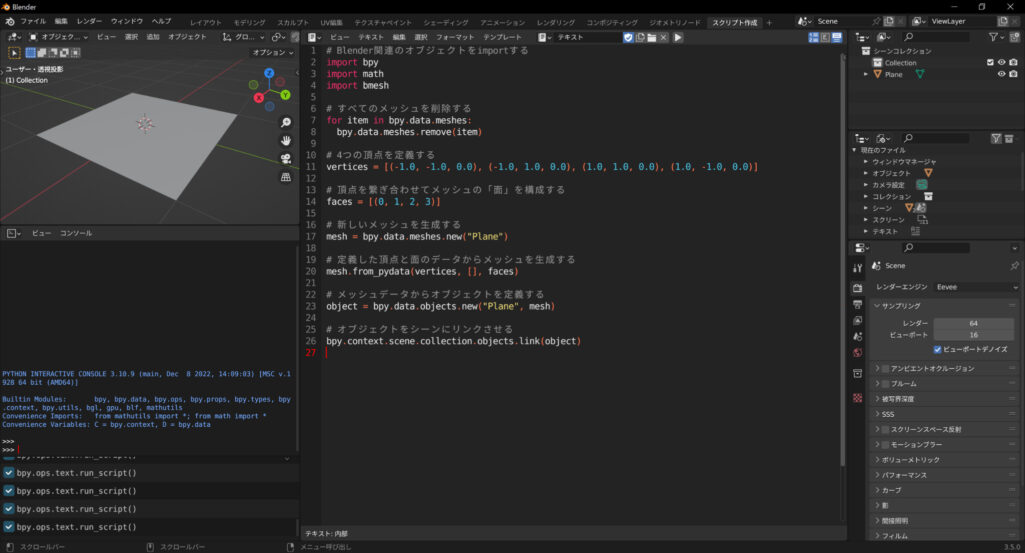The height and width of the screenshot is (553, 1025).
Task: Hide Collection in viewport via eye icon
Action: click(1001, 63)
